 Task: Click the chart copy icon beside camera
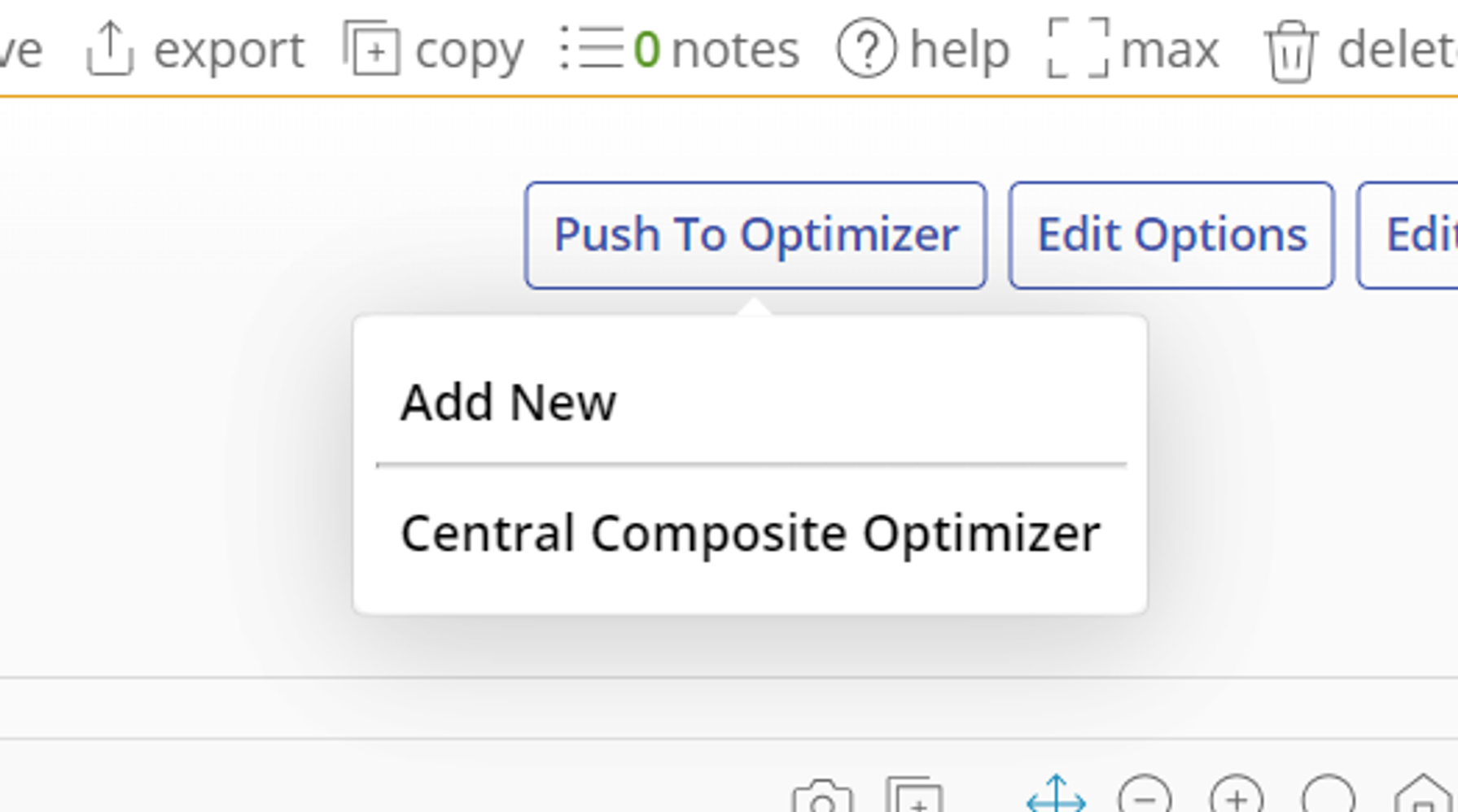click(x=915, y=798)
